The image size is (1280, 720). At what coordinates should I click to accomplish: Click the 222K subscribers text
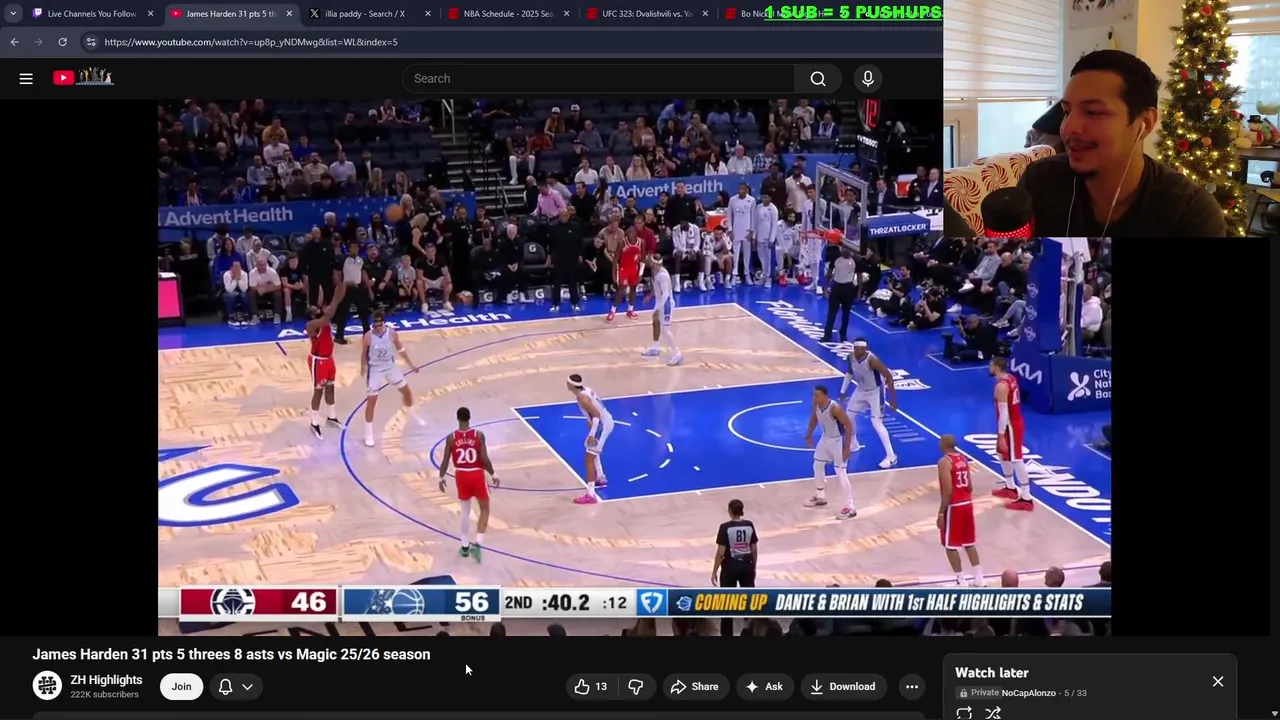(x=104, y=694)
